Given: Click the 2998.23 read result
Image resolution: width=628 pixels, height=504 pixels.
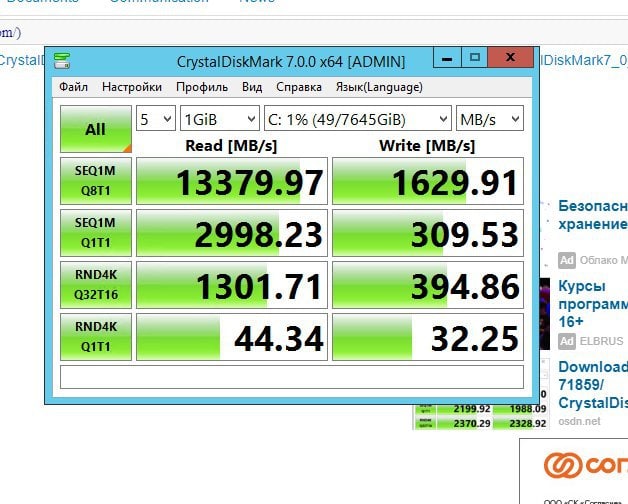Looking at the screenshot, I should click(232, 233).
